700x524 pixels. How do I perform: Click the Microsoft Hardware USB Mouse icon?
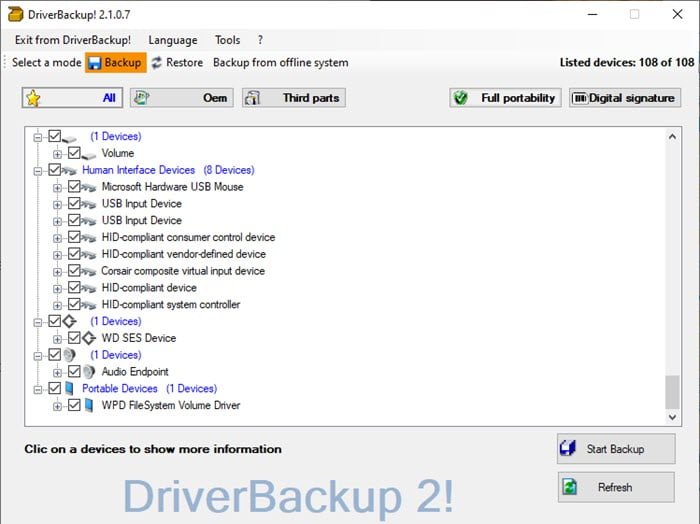pos(89,187)
